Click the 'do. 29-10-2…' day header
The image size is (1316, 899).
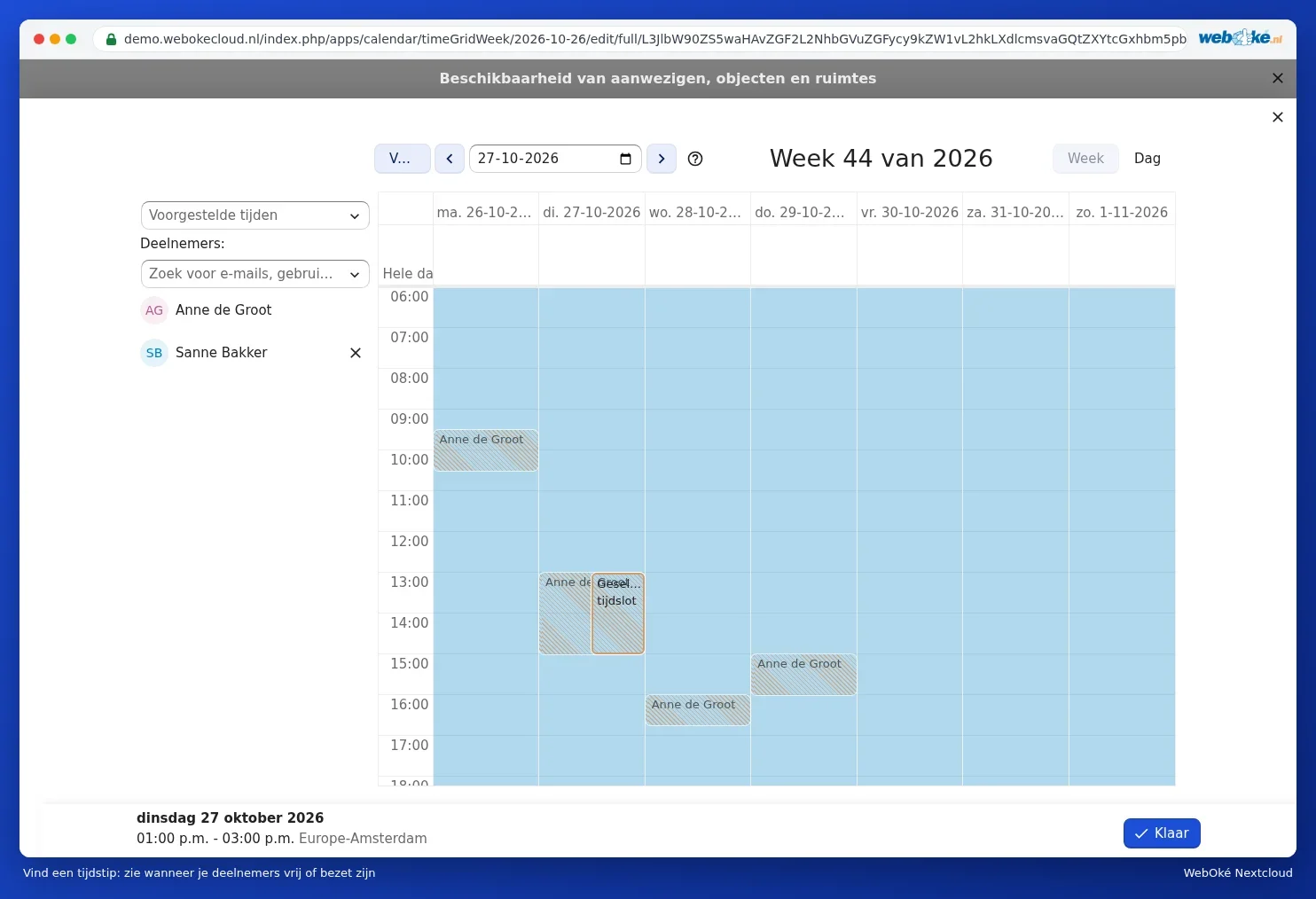(x=800, y=213)
